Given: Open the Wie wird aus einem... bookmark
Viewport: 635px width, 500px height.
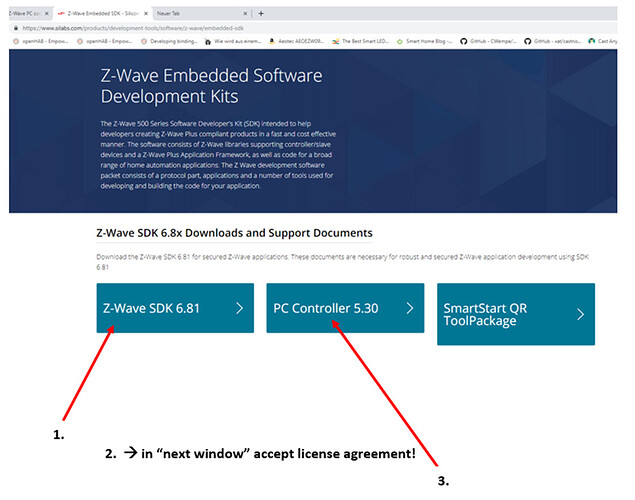Looking at the screenshot, I should [x=233, y=41].
